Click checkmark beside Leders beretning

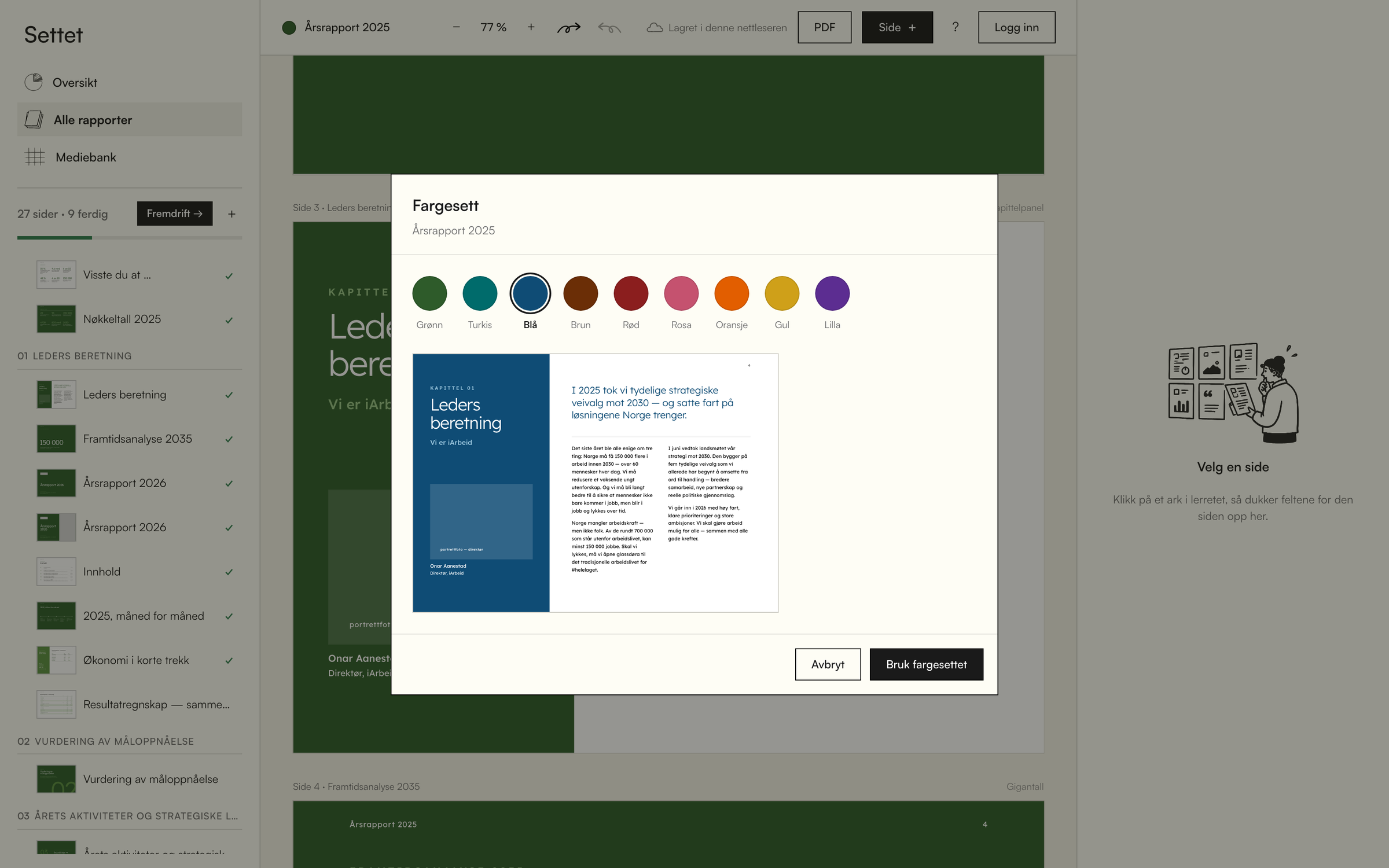tap(229, 395)
